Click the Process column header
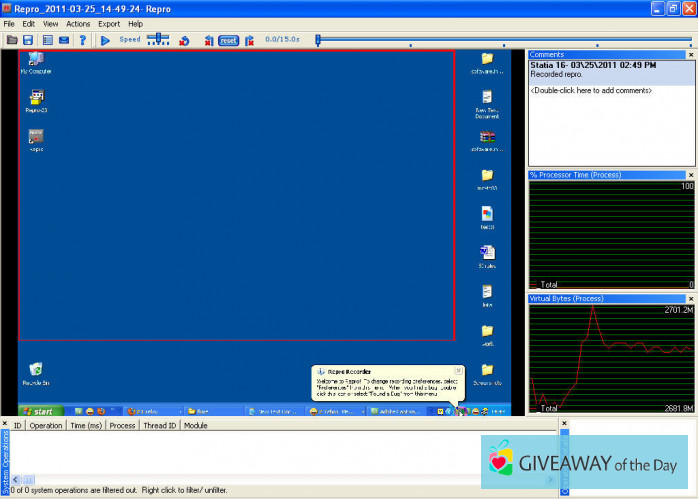This screenshot has height=499, width=698. tap(122, 425)
